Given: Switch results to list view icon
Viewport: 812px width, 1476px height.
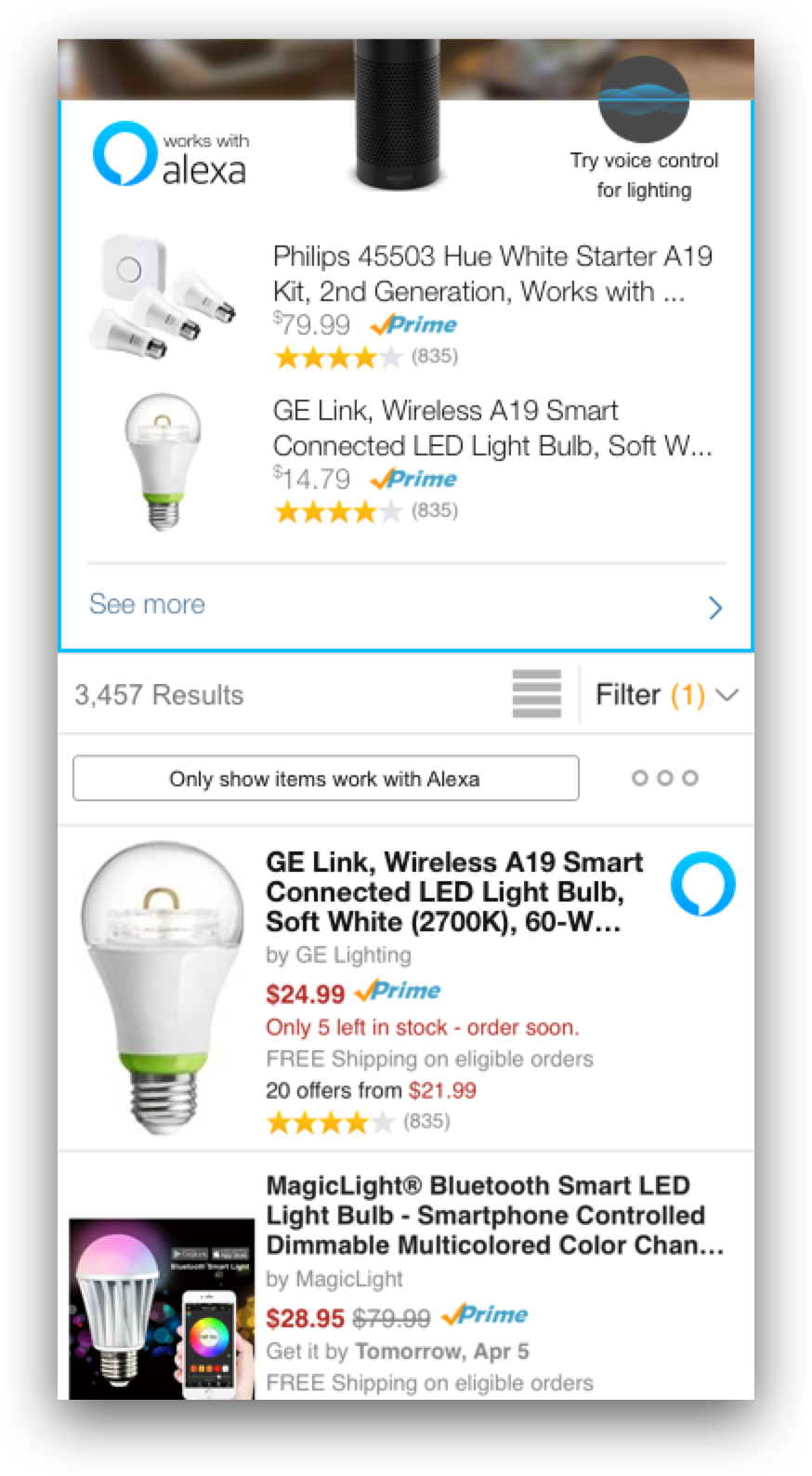Looking at the screenshot, I should point(536,694).
